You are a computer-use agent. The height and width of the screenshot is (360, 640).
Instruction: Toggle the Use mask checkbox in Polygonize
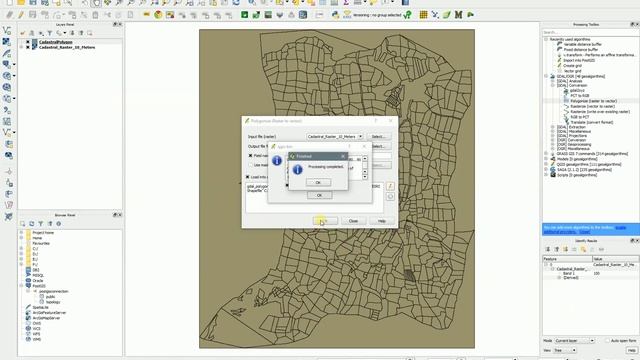(x=251, y=165)
